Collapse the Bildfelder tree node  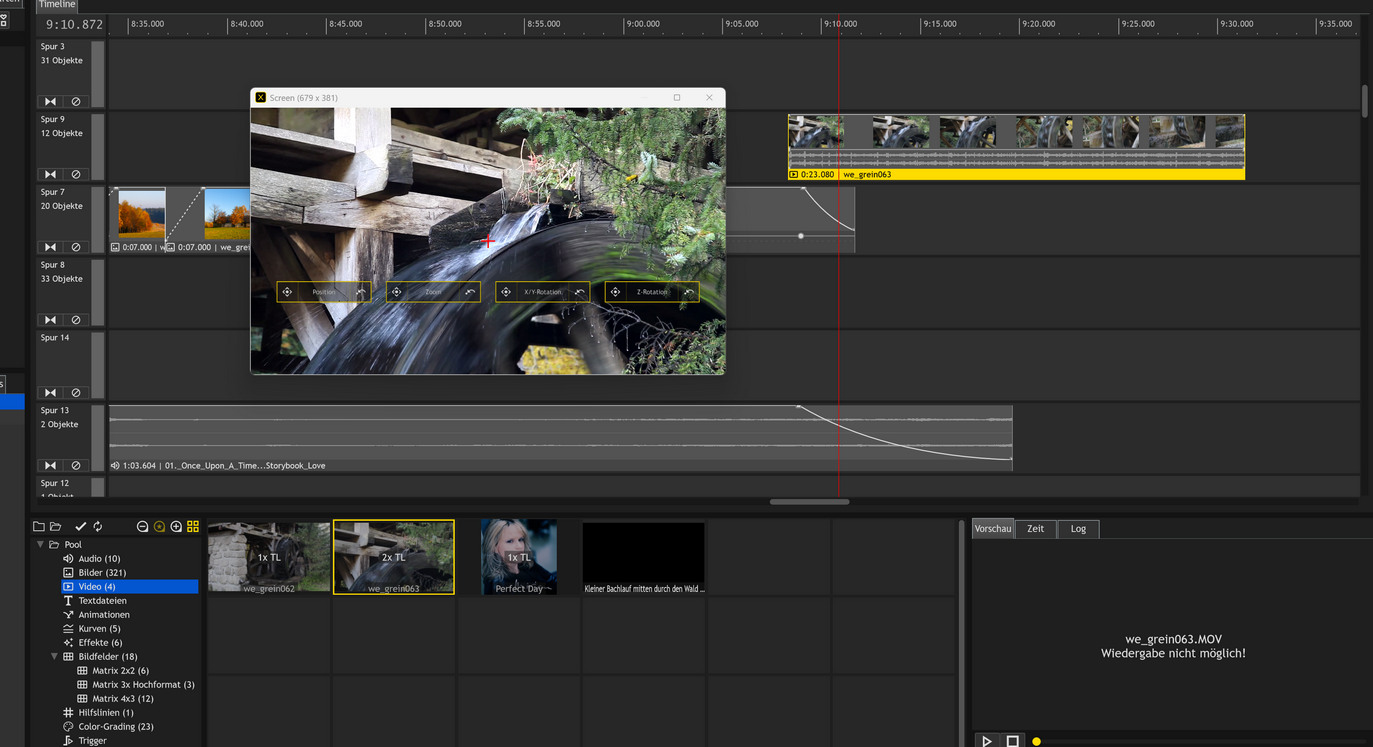[x=54, y=657]
